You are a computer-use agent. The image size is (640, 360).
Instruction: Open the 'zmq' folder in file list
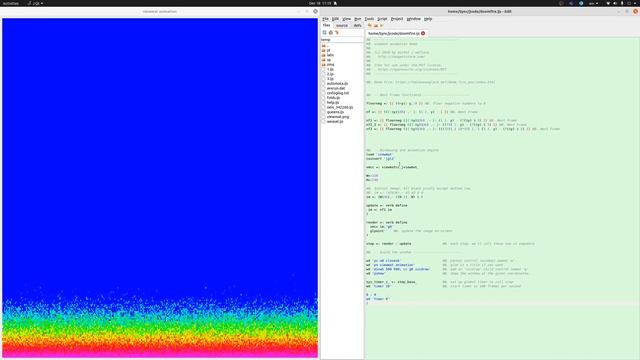pos(328,64)
